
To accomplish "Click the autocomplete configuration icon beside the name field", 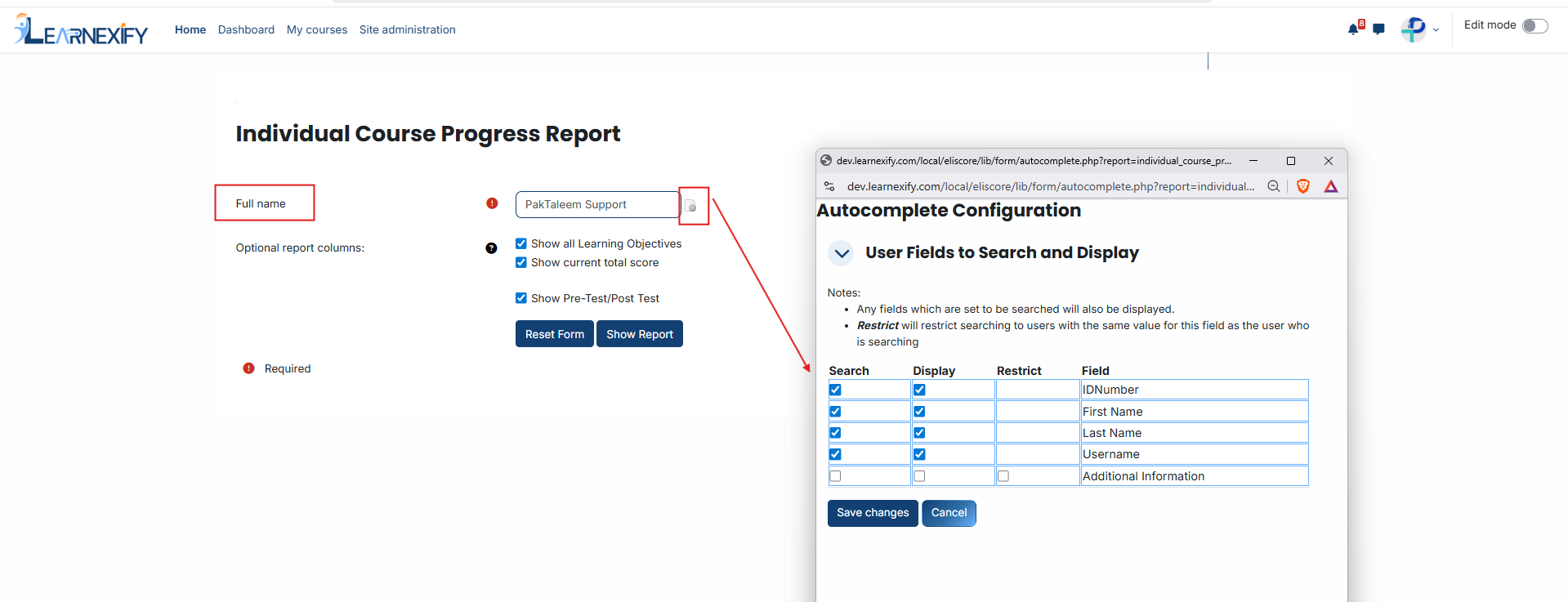I will click(691, 206).
